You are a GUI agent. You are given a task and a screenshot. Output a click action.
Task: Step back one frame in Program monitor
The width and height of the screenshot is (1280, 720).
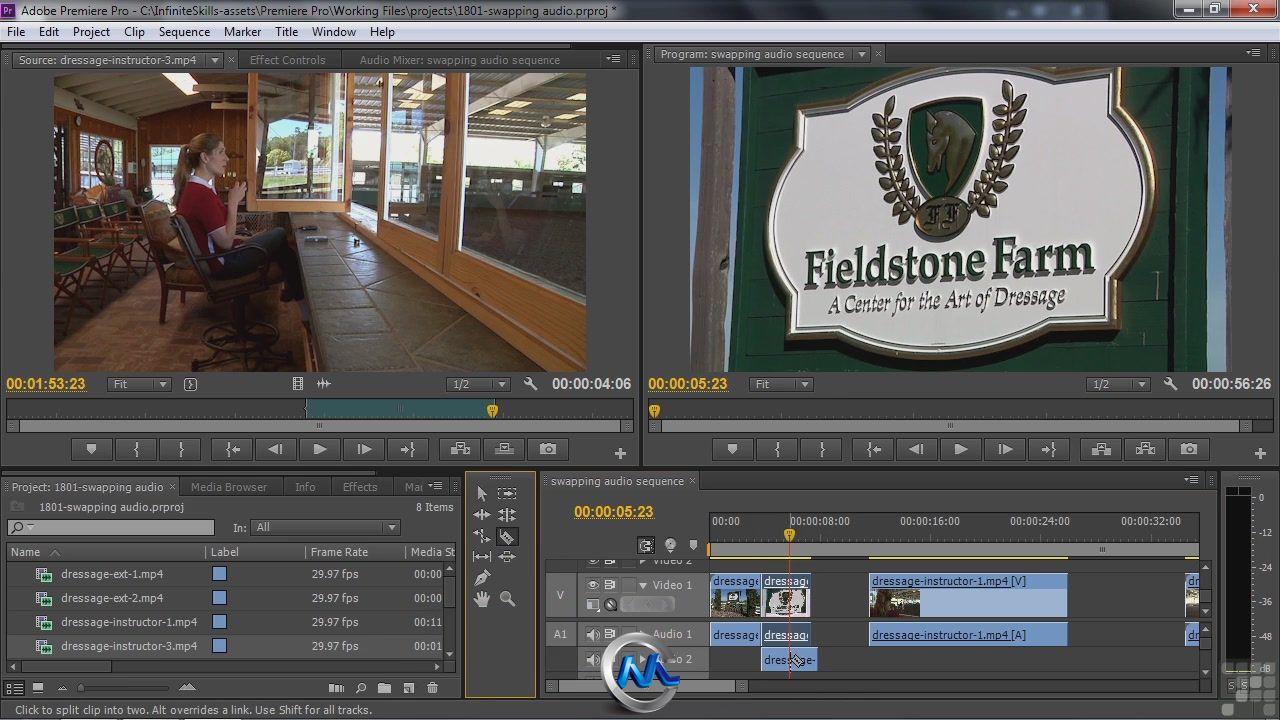916,450
